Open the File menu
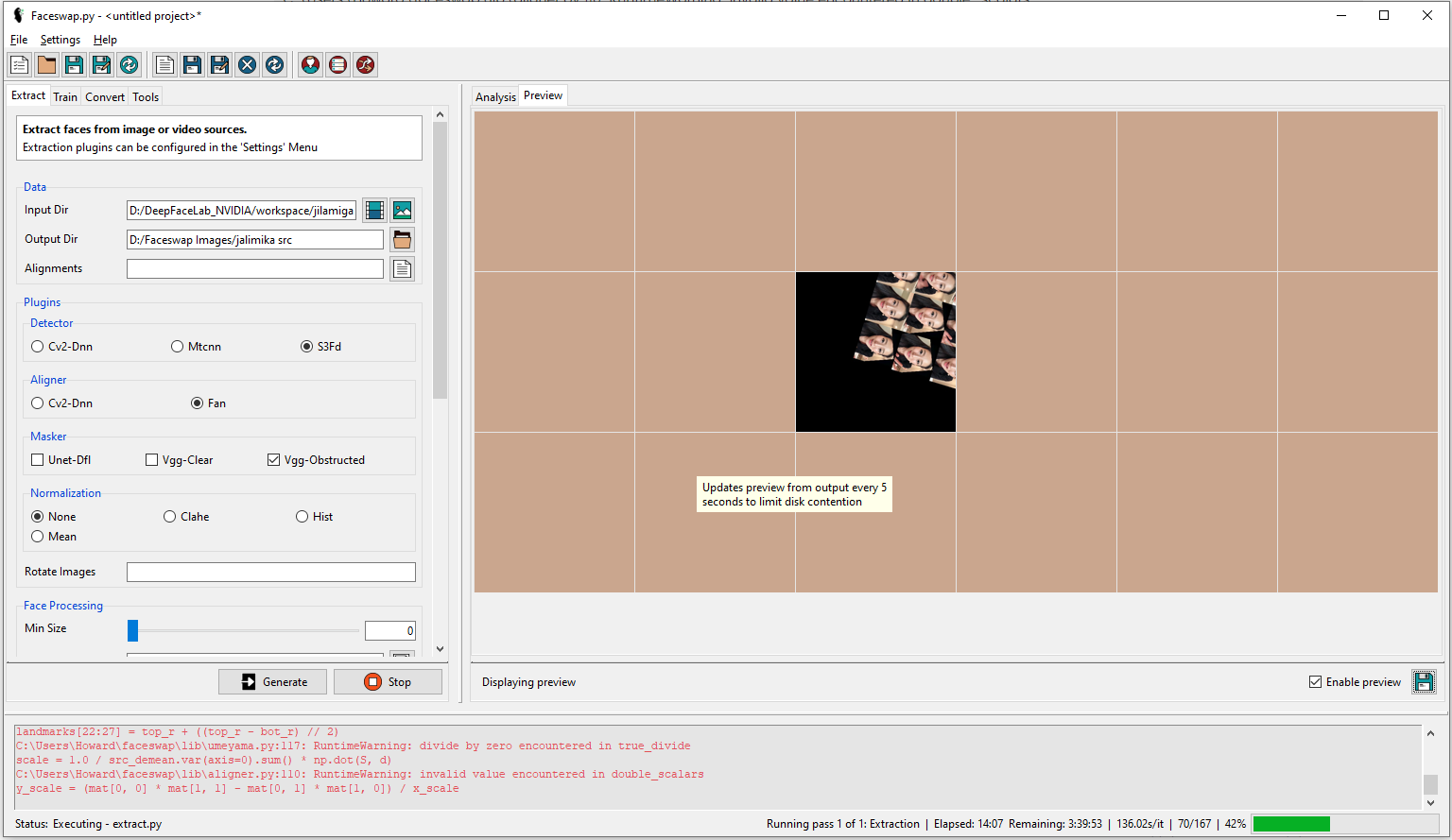The image size is (1452, 840). point(19,40)
